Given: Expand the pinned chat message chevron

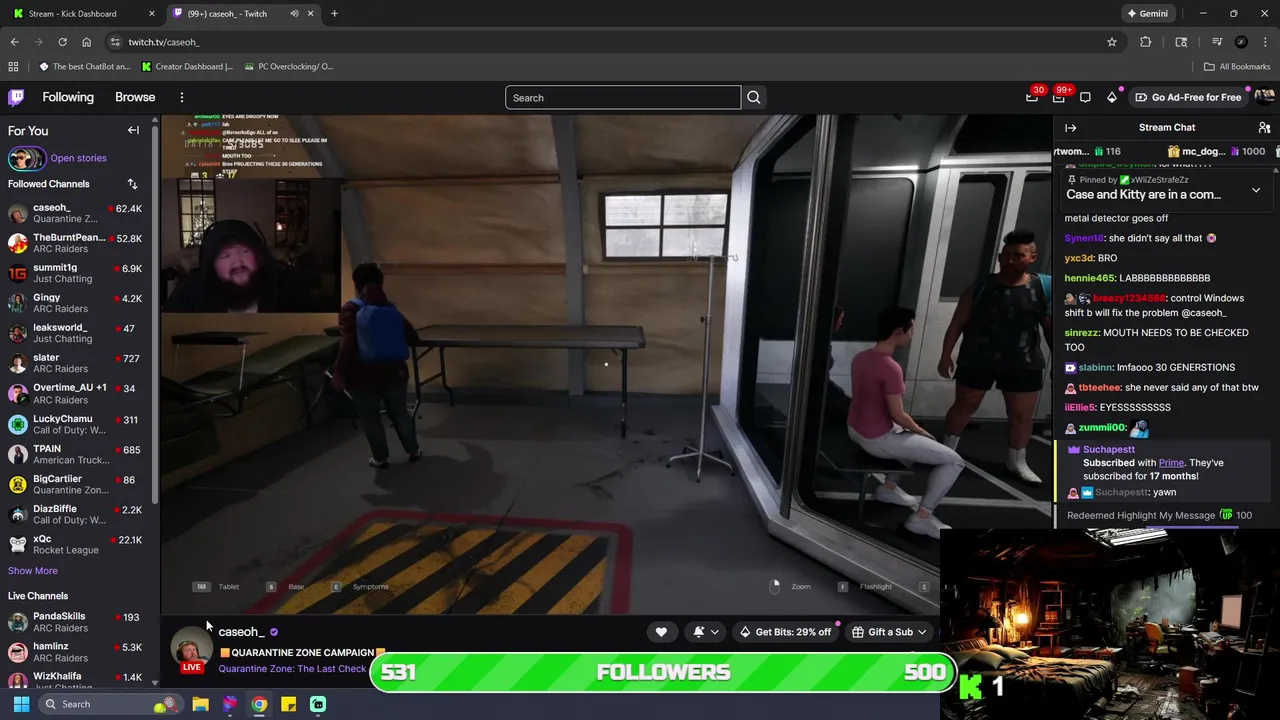Looking at the screenshot, I should click(x=1256, y=190).
